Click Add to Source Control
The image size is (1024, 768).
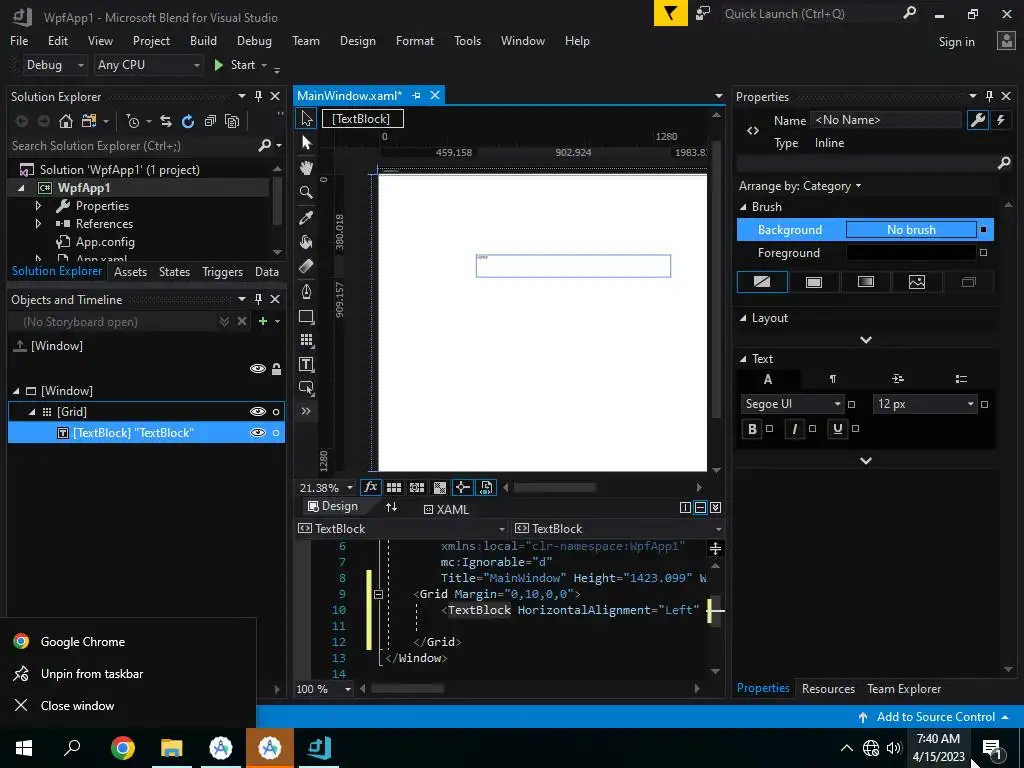click(935, 717)
